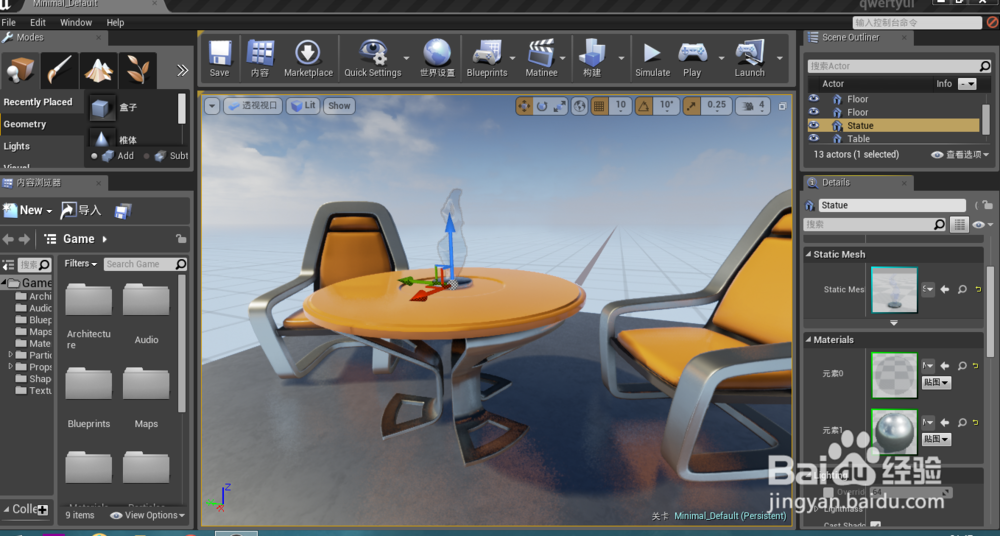Click the Show viewport button

[x=339, y=106]
